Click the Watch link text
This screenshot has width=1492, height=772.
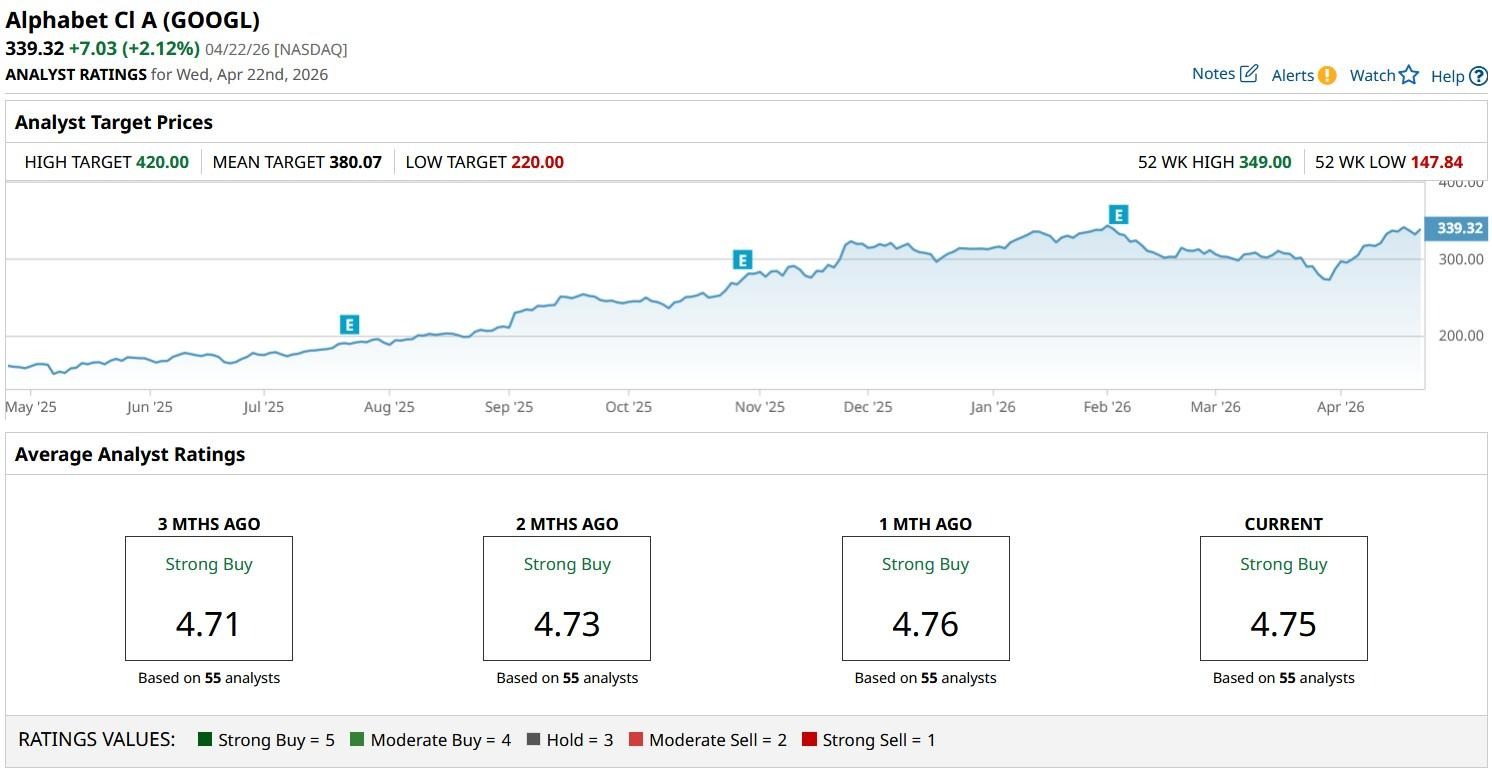click(x=1372, y=75)
